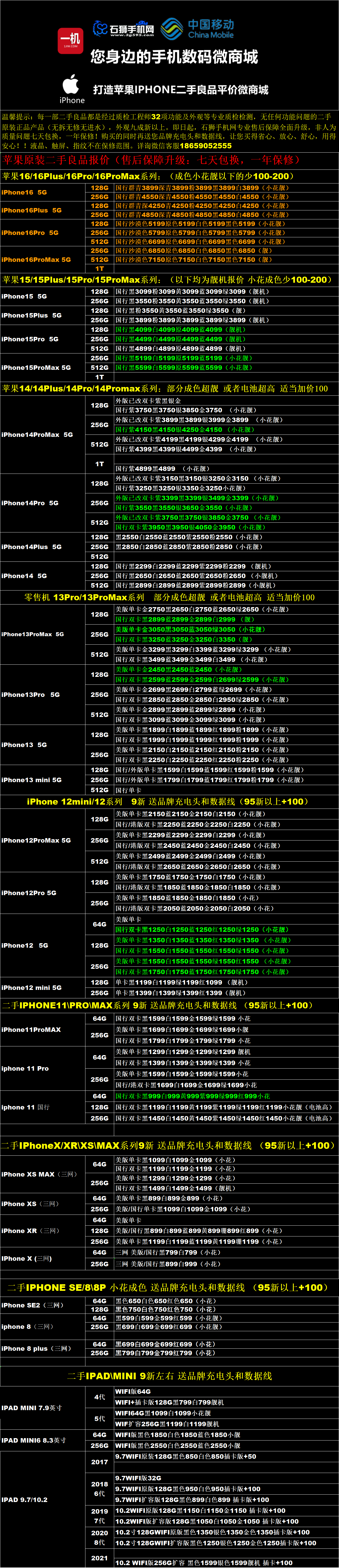The height and width of the screenshot is (1568, 339).
Task: Select the 二手IPAD\MINI section heading
Action: click(169, 1376)
